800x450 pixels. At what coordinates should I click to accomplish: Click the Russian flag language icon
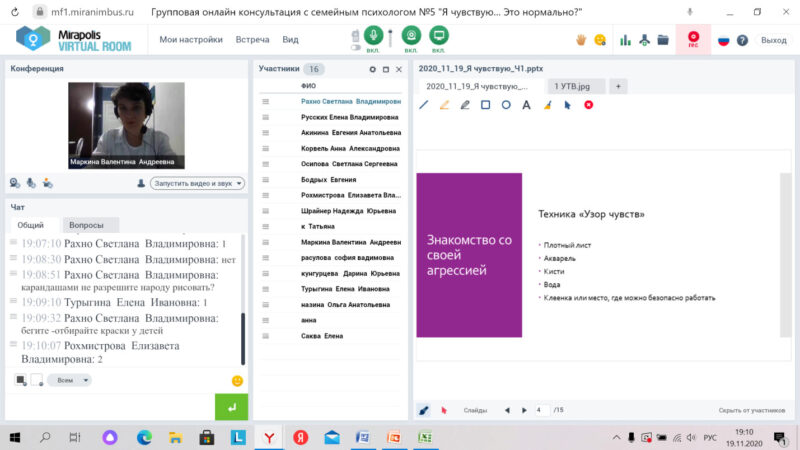(x=723, y=40)
